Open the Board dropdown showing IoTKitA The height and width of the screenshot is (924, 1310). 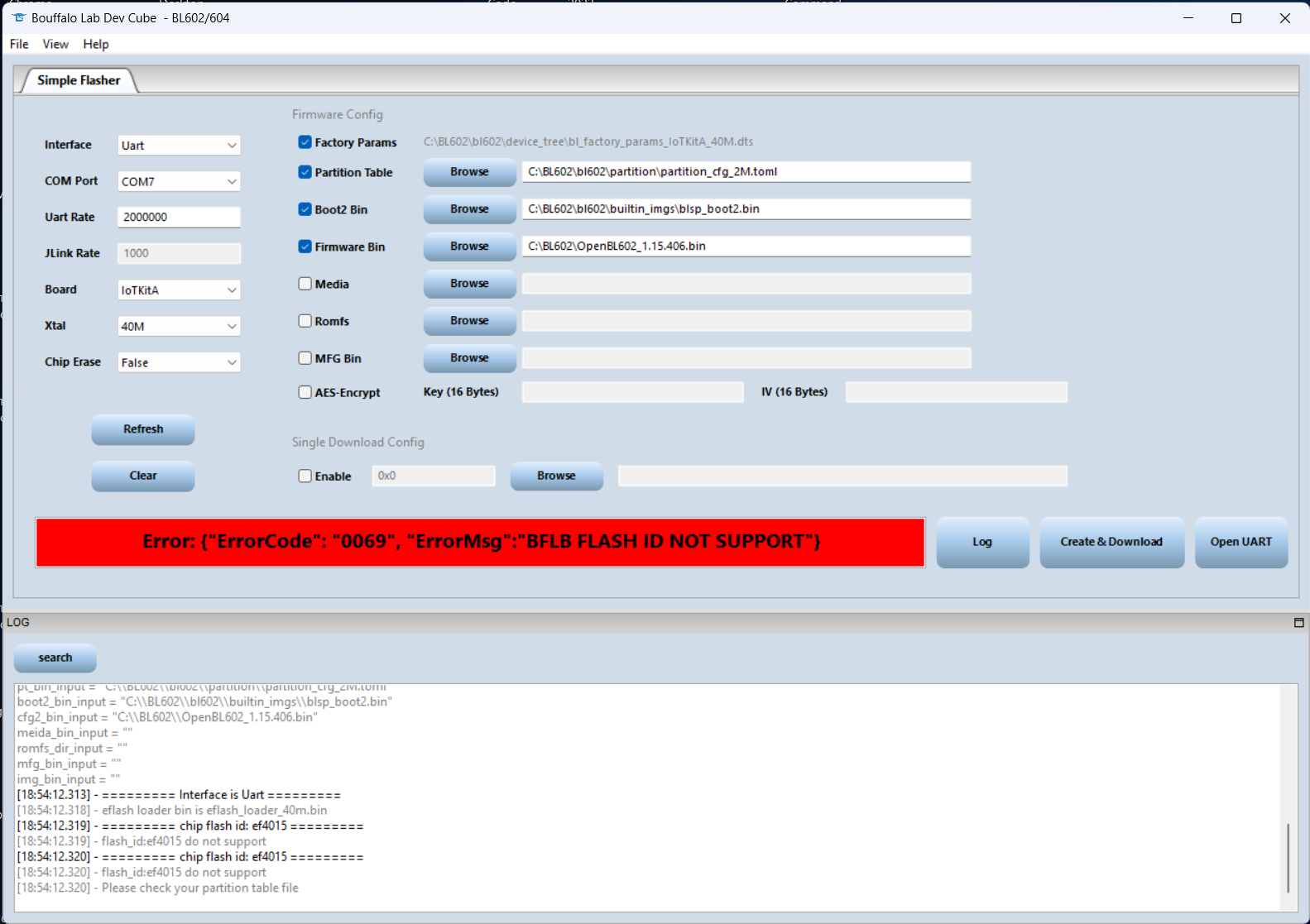point(179,290)
